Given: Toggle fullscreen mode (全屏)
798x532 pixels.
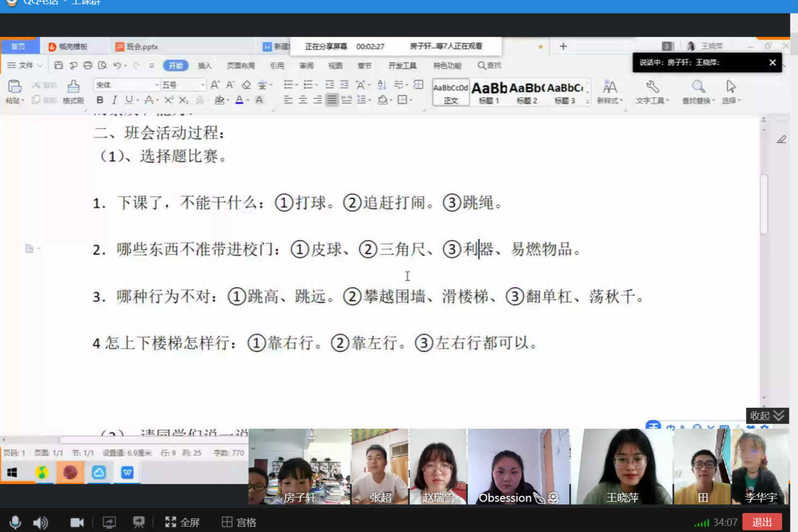Looking at the screenshot, I should pos(182,522).
